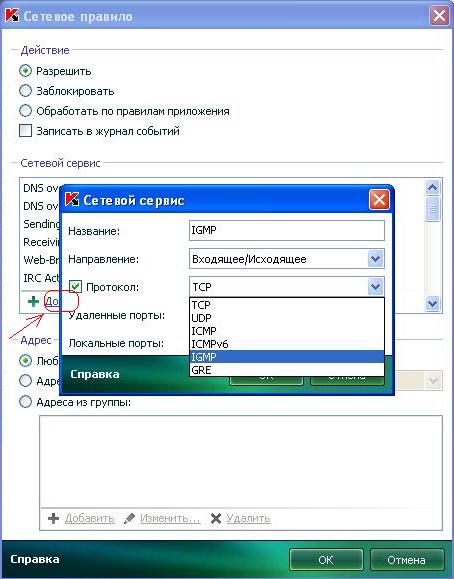Click Kaspersky logo in Сетевой сервис title
Image resolution: width=454 pixels, height=579 pixels.
(x=72, y=200)
